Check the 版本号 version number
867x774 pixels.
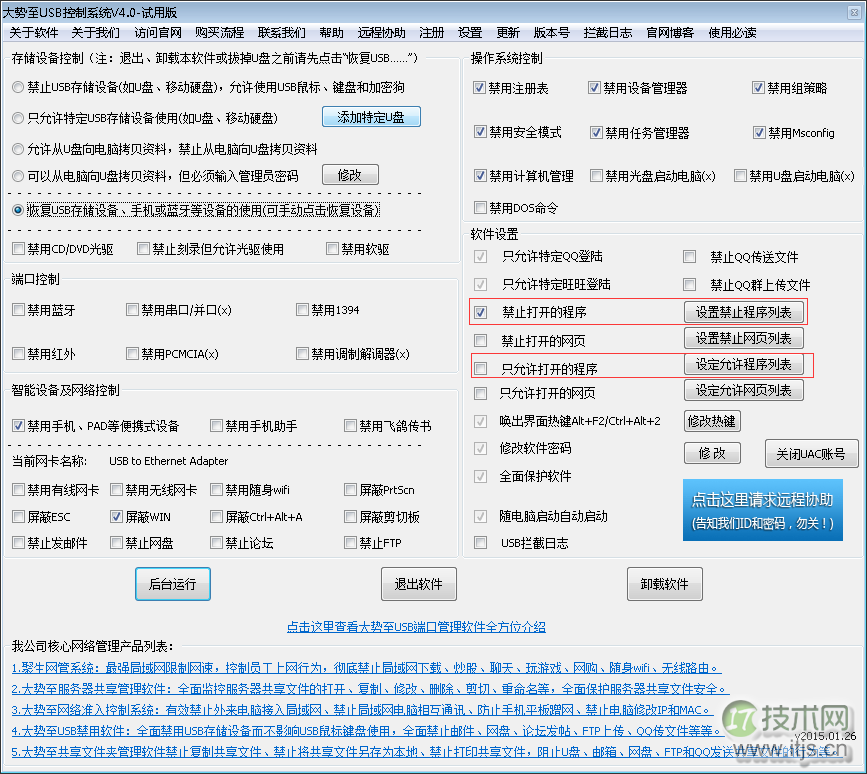tap(551, 32)
